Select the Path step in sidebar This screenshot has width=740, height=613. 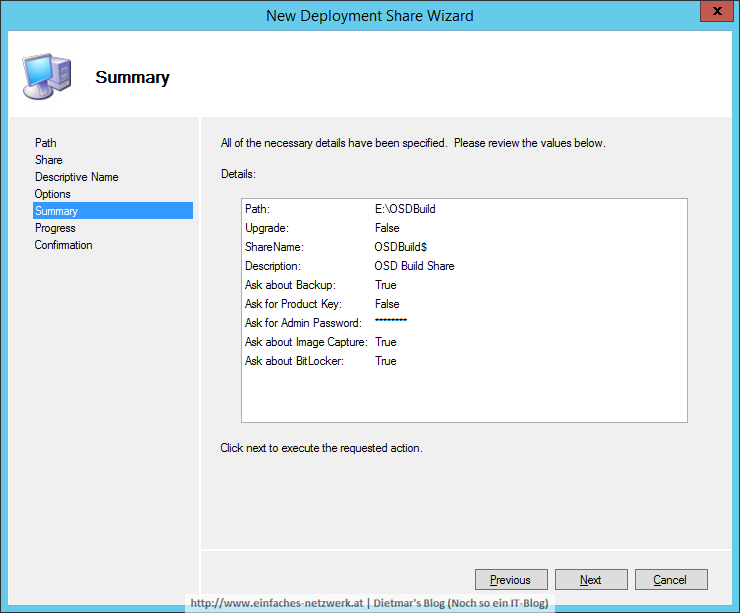46,143
